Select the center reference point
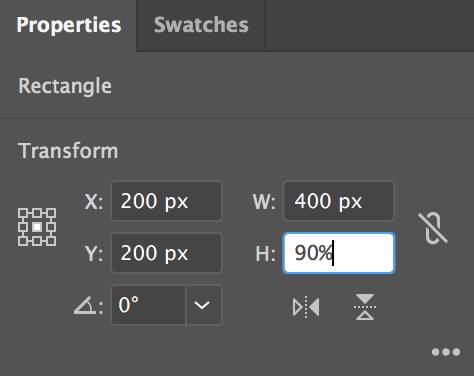474x376 pixels. pyautogui.click(x=37, y=227)
